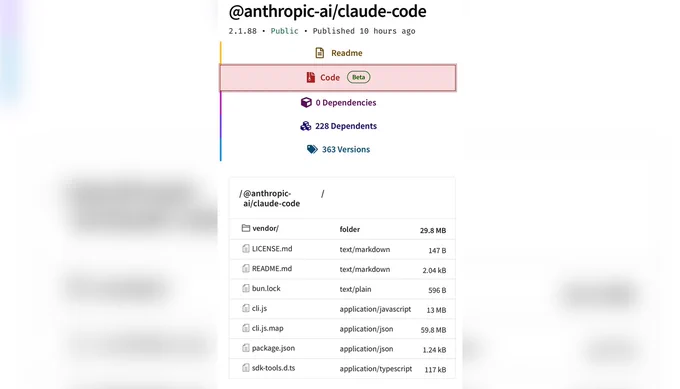
Task: Click the vendor folder icon
Action: pos(246,228)
